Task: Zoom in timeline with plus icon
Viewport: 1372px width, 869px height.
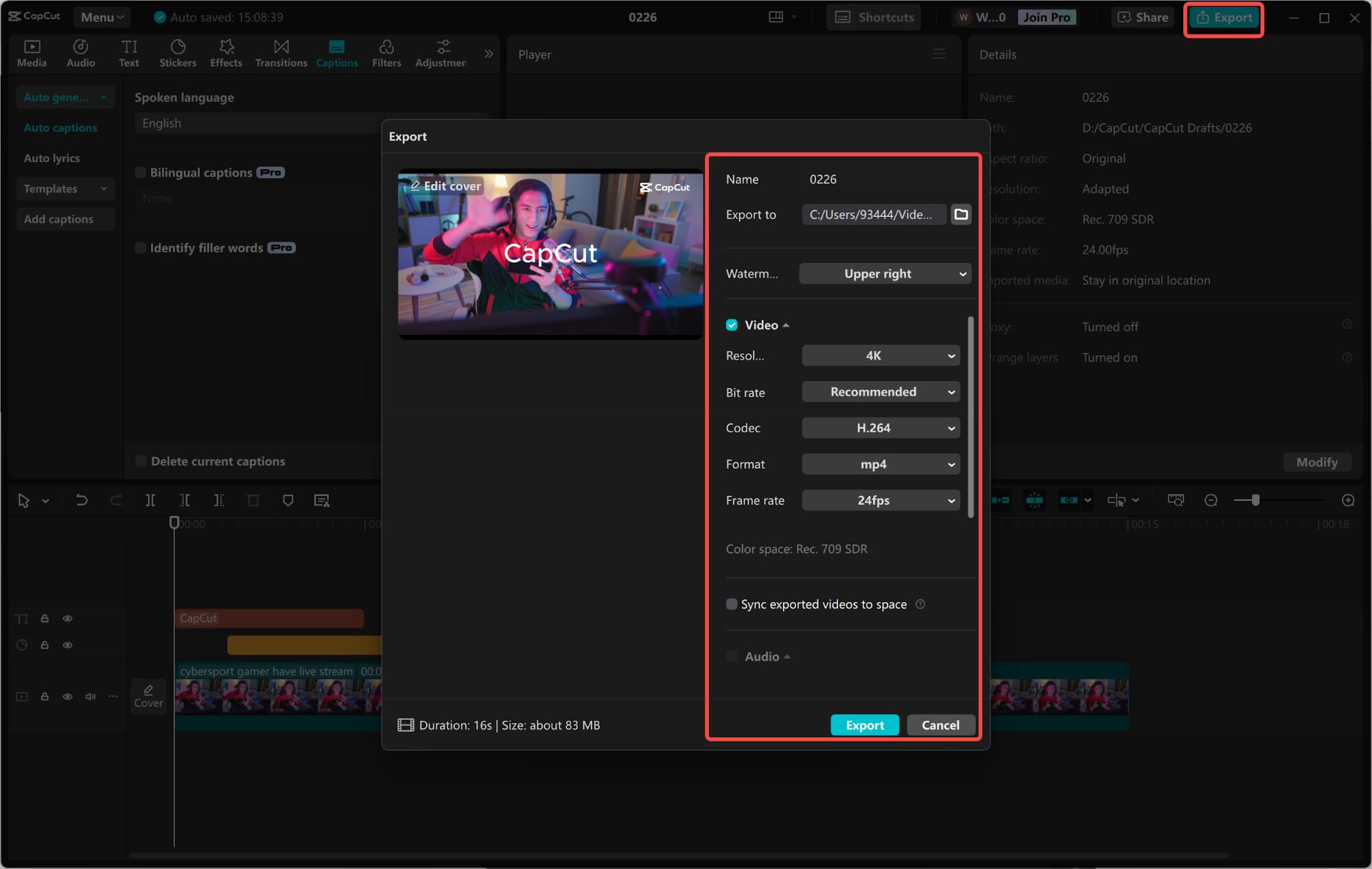Action: pyautogui.click(x=1348, y=500)
